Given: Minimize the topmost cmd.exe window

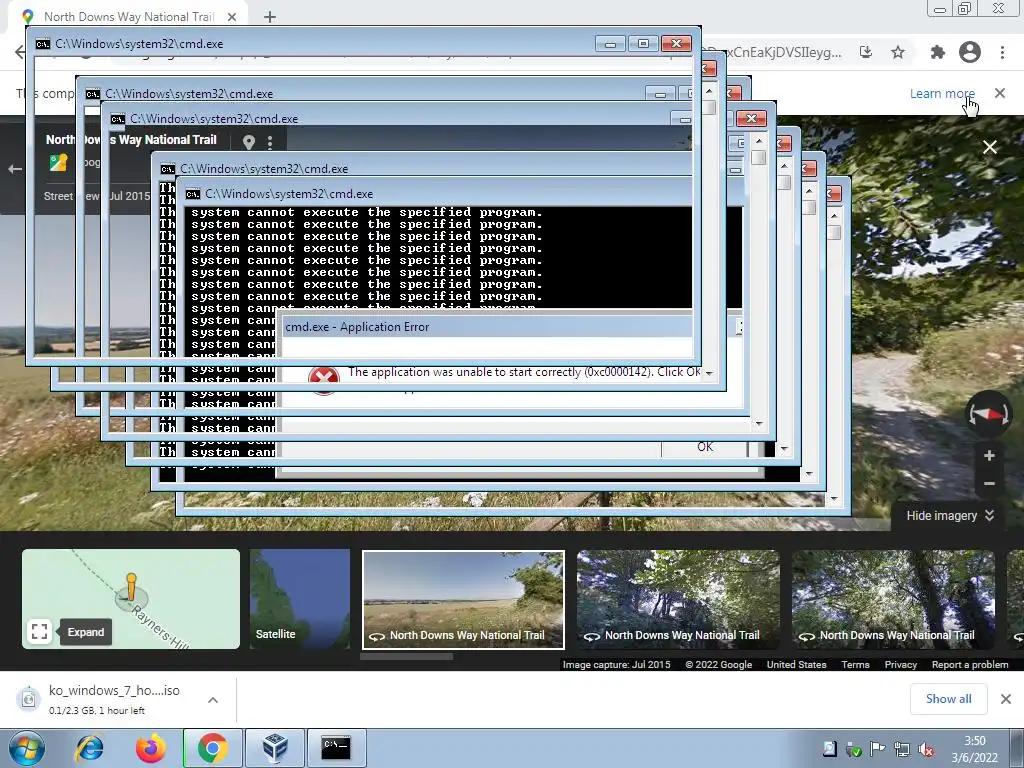Looking at the screenshot, I should tap(610, 44).
